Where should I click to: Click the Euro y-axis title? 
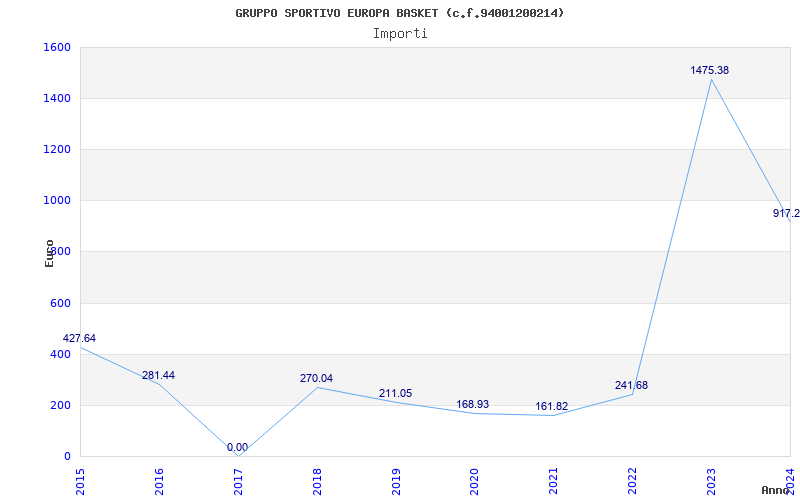pos(49,253)
